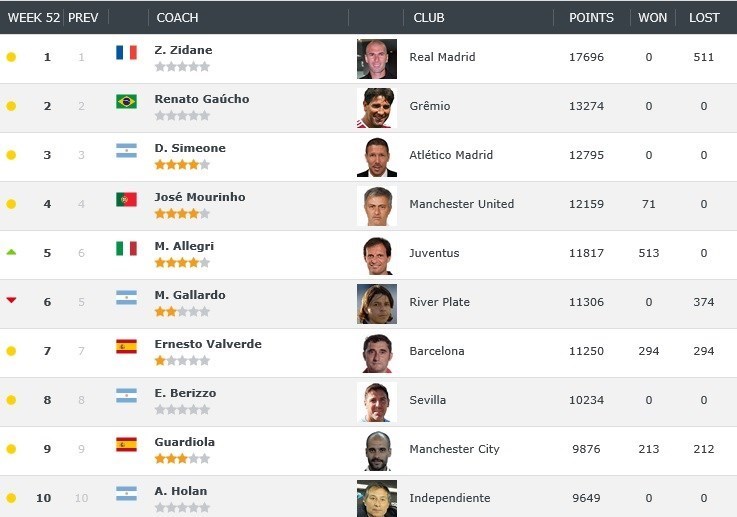The height and width of the screenshot is (517, 737).
Task: Click the Italian flag beside M. Allegri
Action: (x=126, y=248)
